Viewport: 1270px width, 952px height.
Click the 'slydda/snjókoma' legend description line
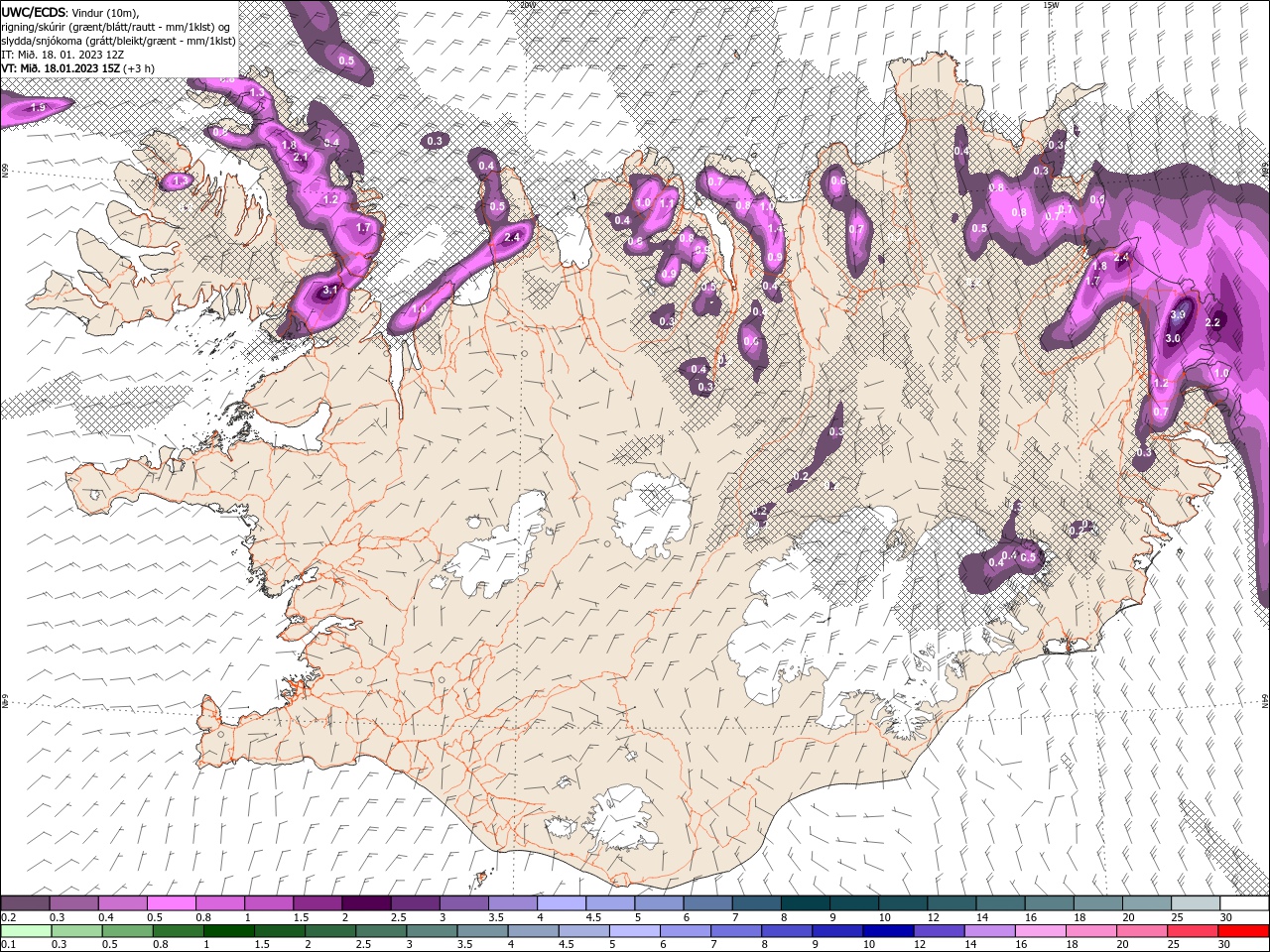(118, 41)
